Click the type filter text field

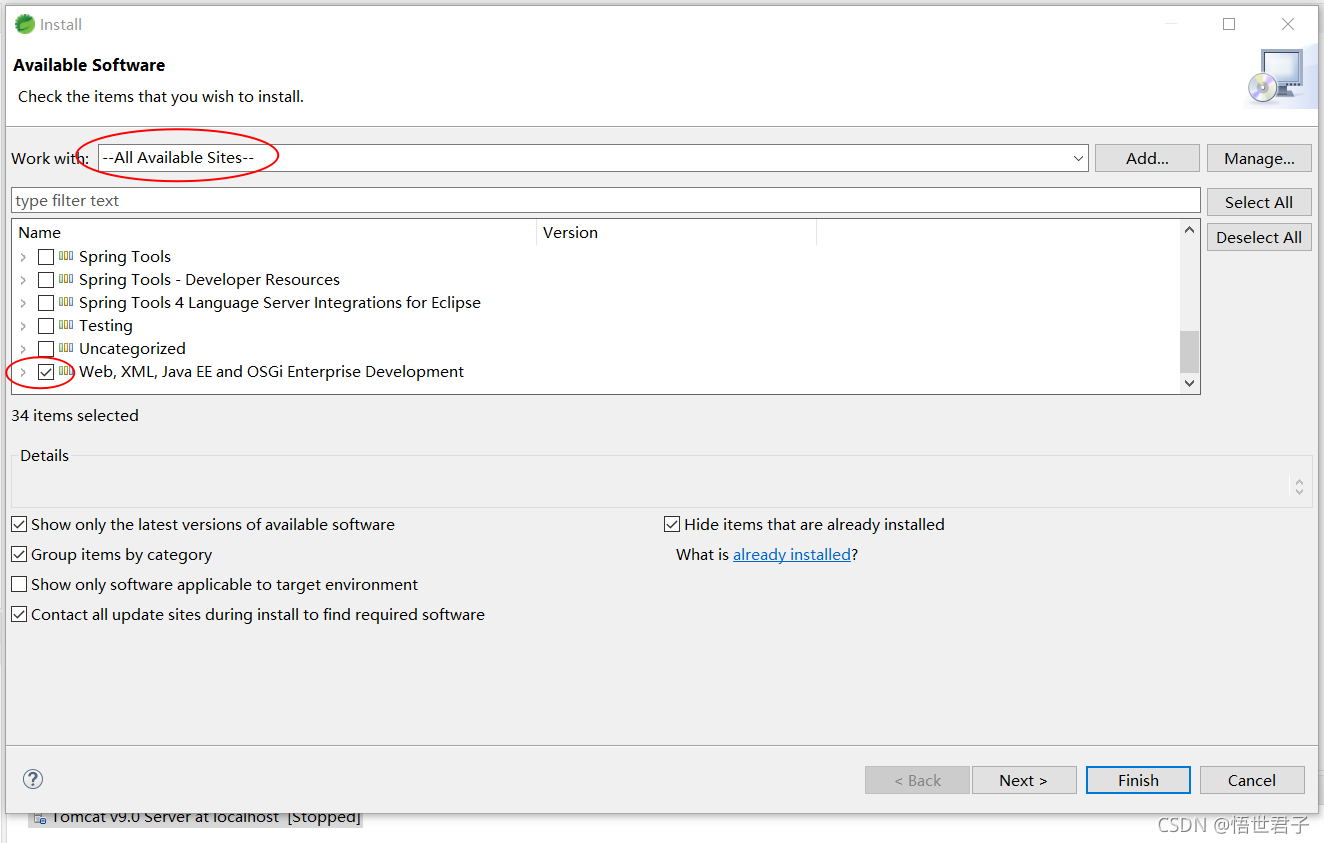tap(606, 200)
